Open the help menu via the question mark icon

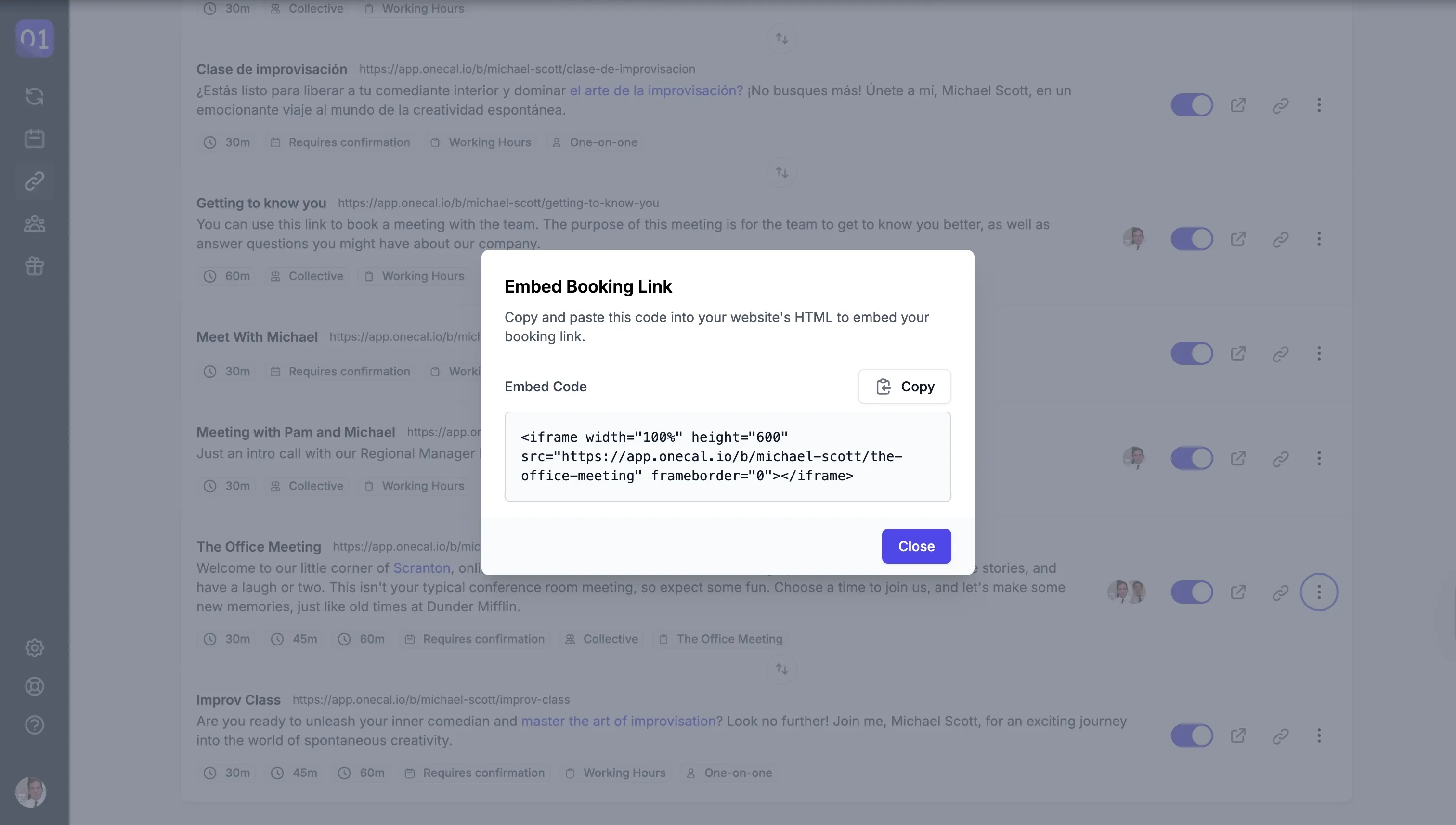coord(34,725)
